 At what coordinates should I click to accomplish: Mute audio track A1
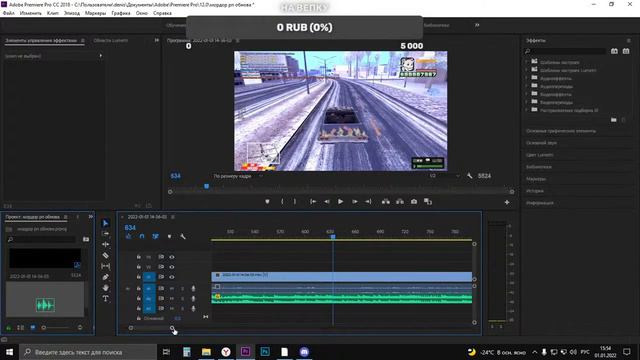pos(172,289)
